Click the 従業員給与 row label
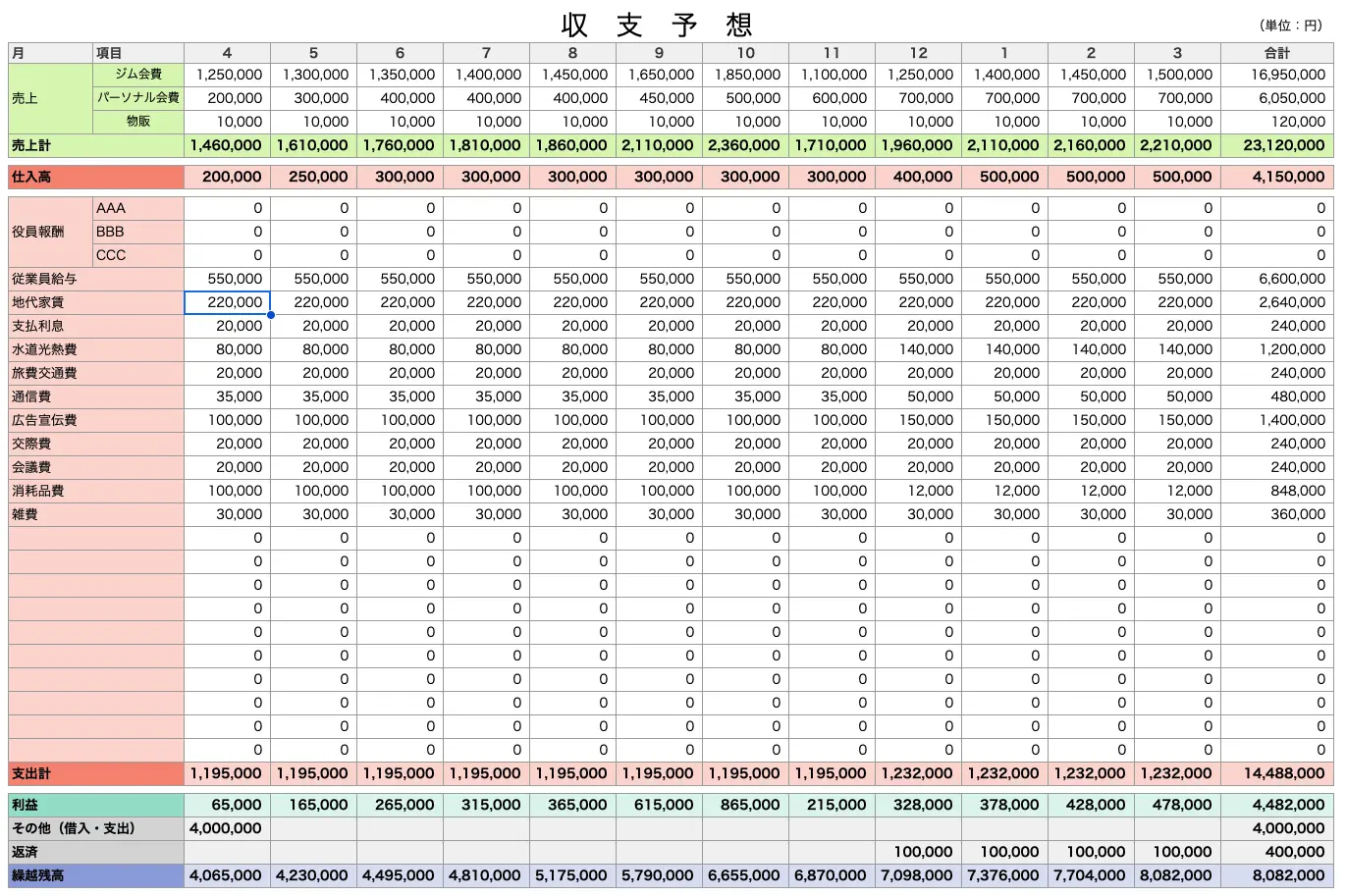This screenshot has height=896, width=1346. coord(96,279)
